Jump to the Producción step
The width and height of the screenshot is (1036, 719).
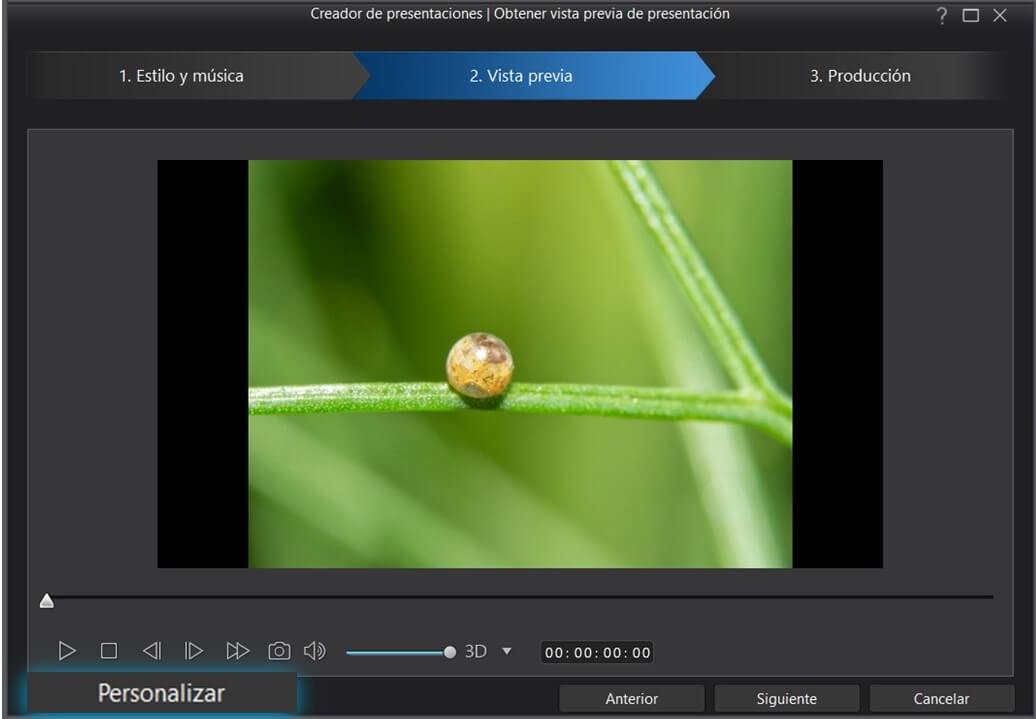pyautogui.click(x=860, y=76)
